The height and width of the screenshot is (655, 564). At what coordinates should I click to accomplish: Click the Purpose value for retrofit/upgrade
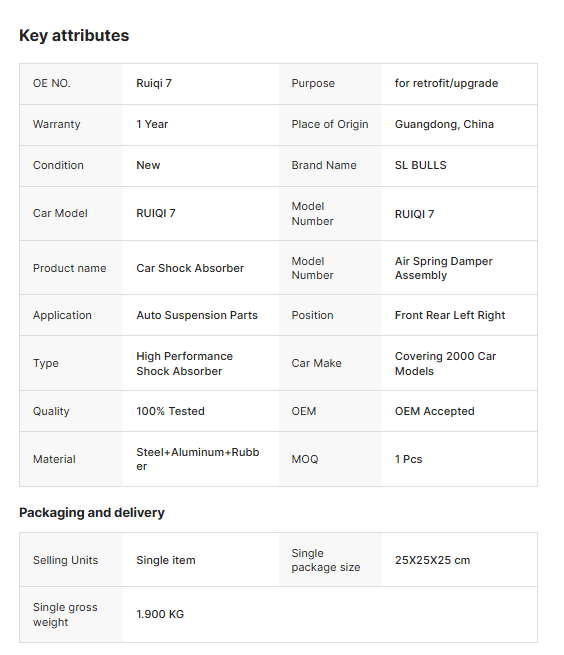pos(446,83)
